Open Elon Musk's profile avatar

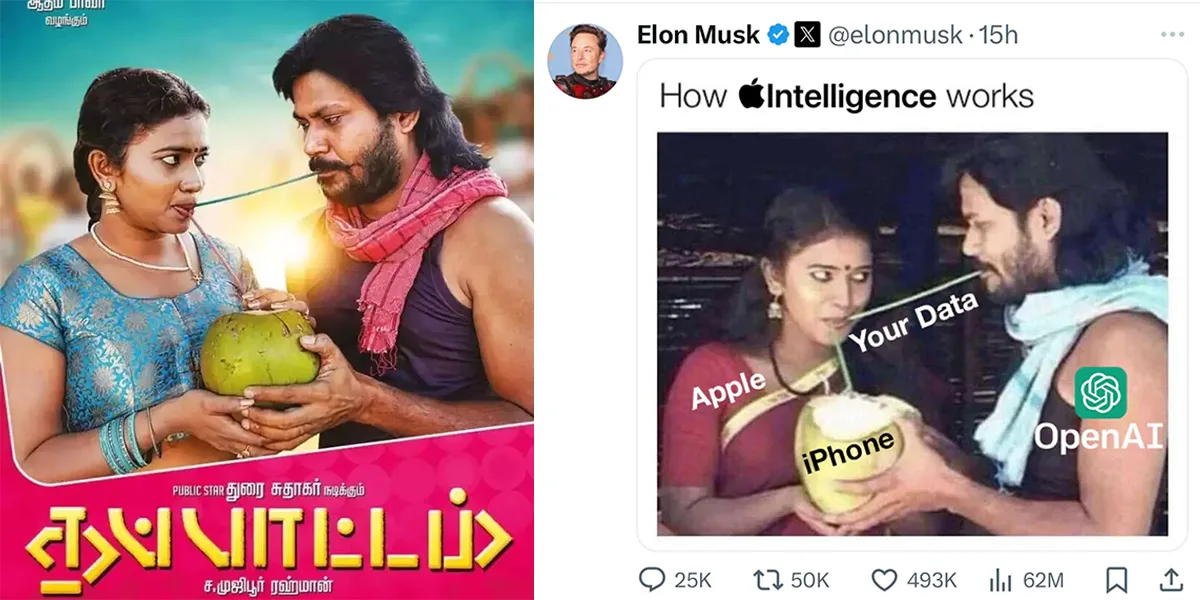pyautogui.click(x=584, y=61)
